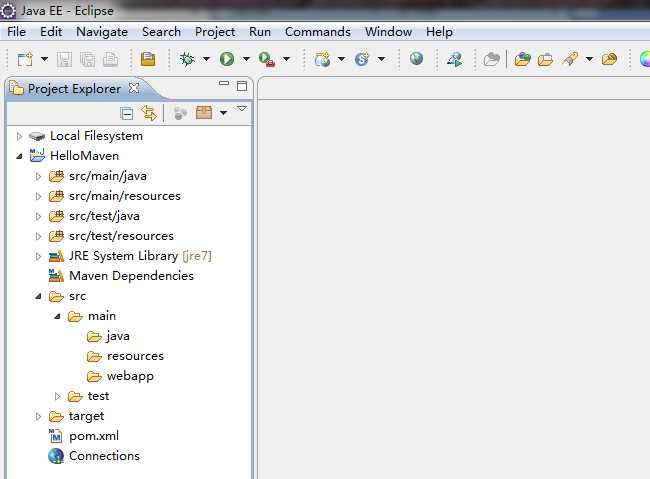The width and height of the screenshot is (650, 479).
Task: Expand the src/test/java source folder
Action: pos(38,216)
